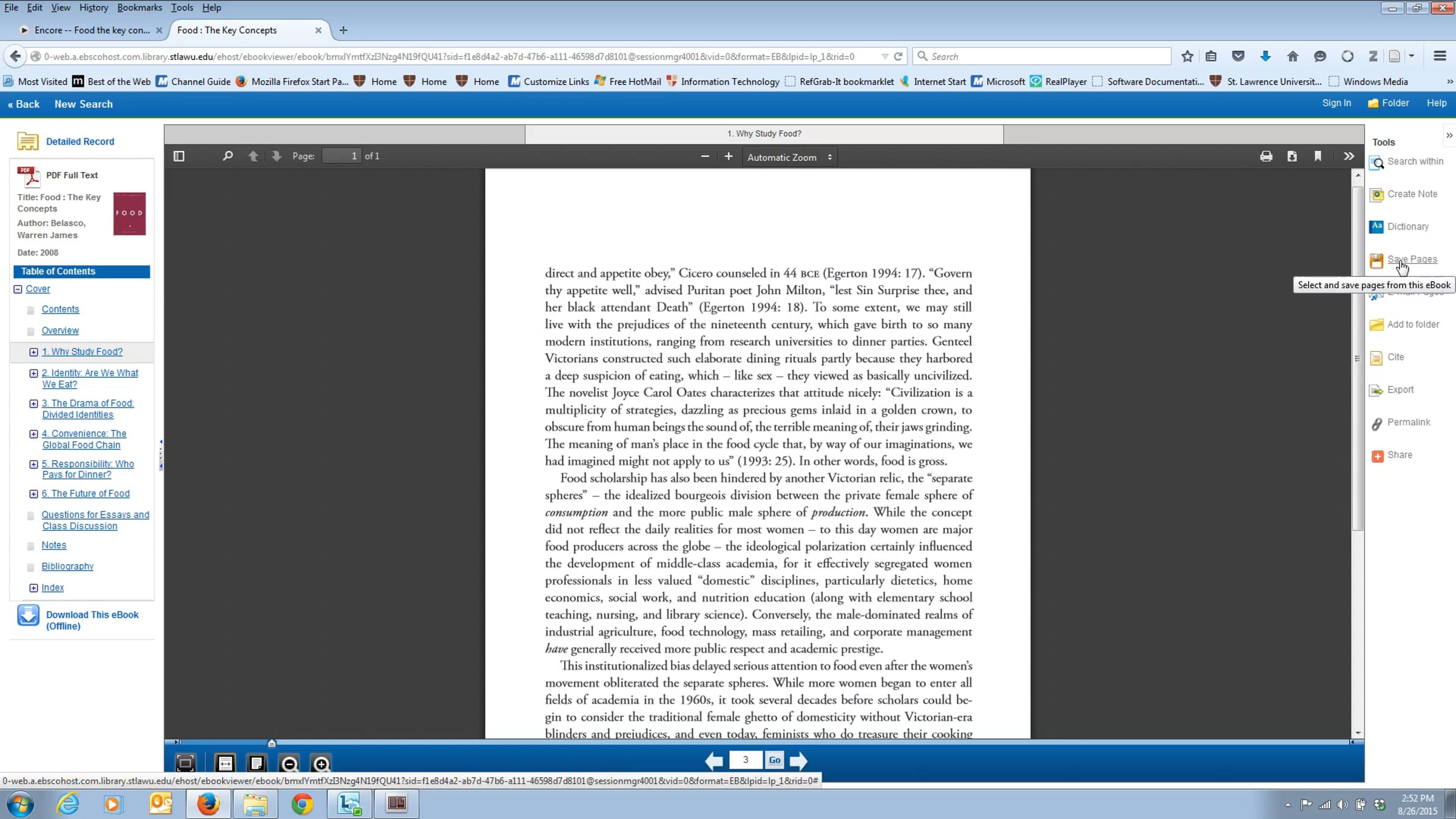Screen dimensions: 1456x819
Task: Open Chrome from the Windows taskbar
Action: (x=302, y=804)
